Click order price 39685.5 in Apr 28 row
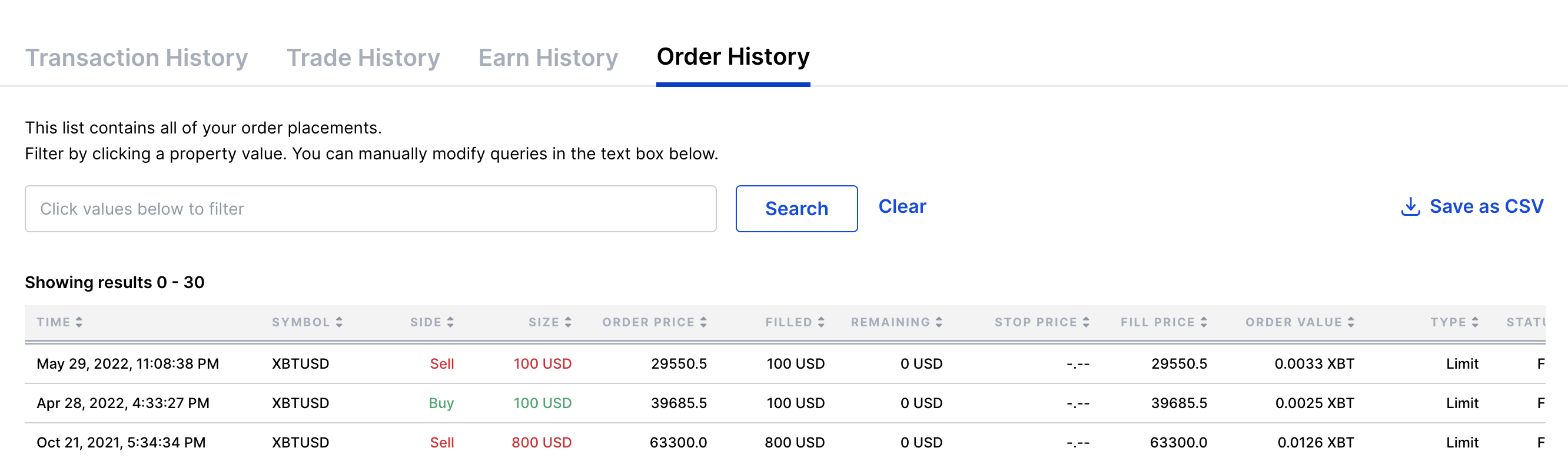1568x461 pixels. (679, 403)
